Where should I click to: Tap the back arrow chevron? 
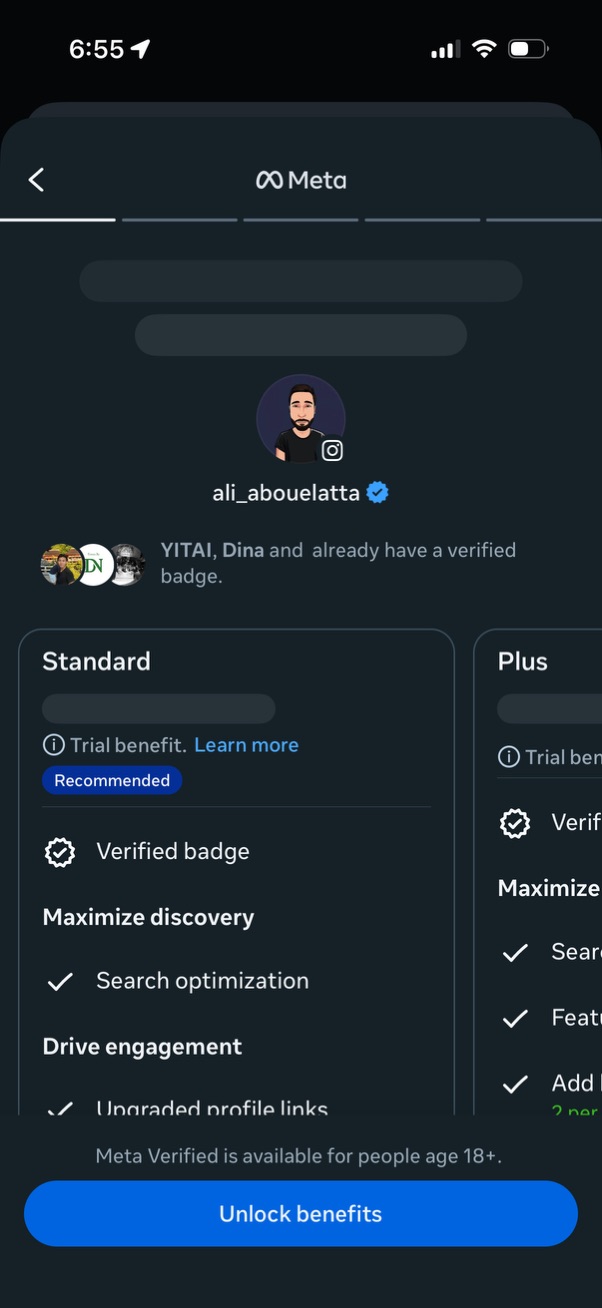36,179
